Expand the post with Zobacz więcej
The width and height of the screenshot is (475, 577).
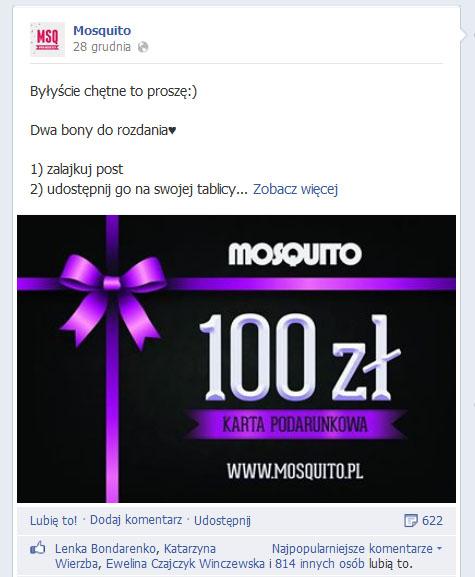click(295, 189)
